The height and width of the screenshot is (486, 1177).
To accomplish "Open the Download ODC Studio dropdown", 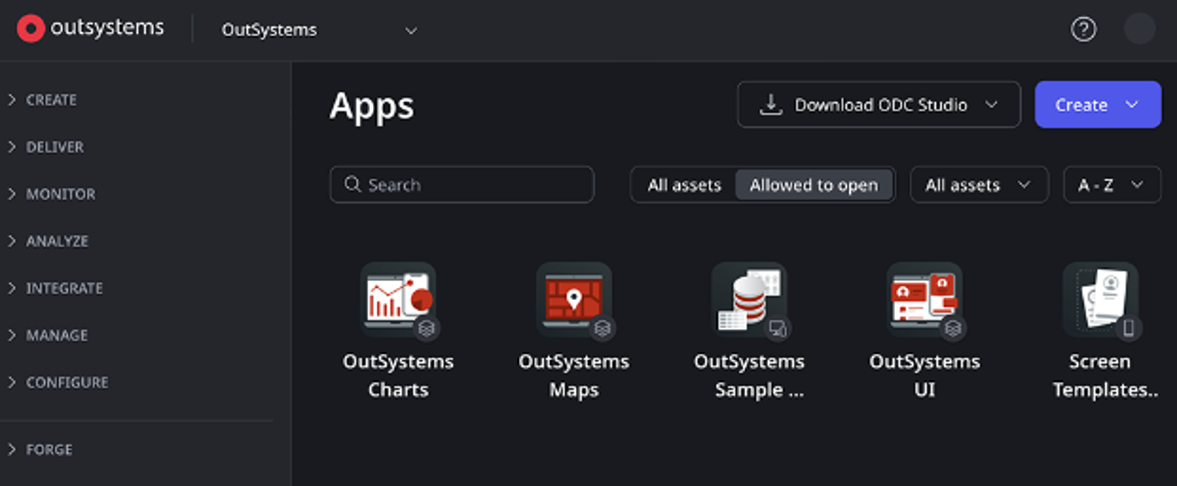I will click(879, 104).
